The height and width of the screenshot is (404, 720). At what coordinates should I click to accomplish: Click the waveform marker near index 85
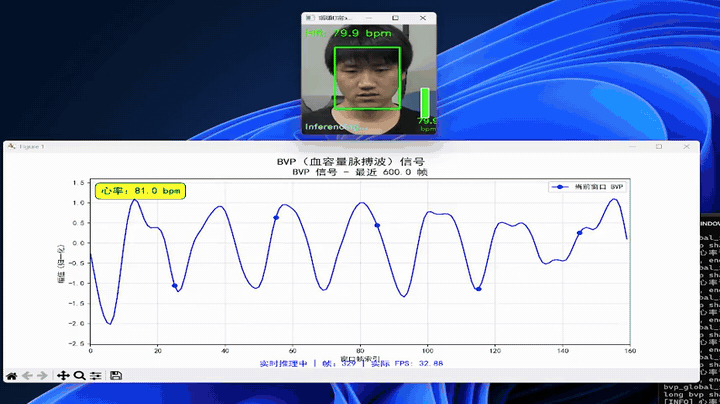click(x=377, y=225)
